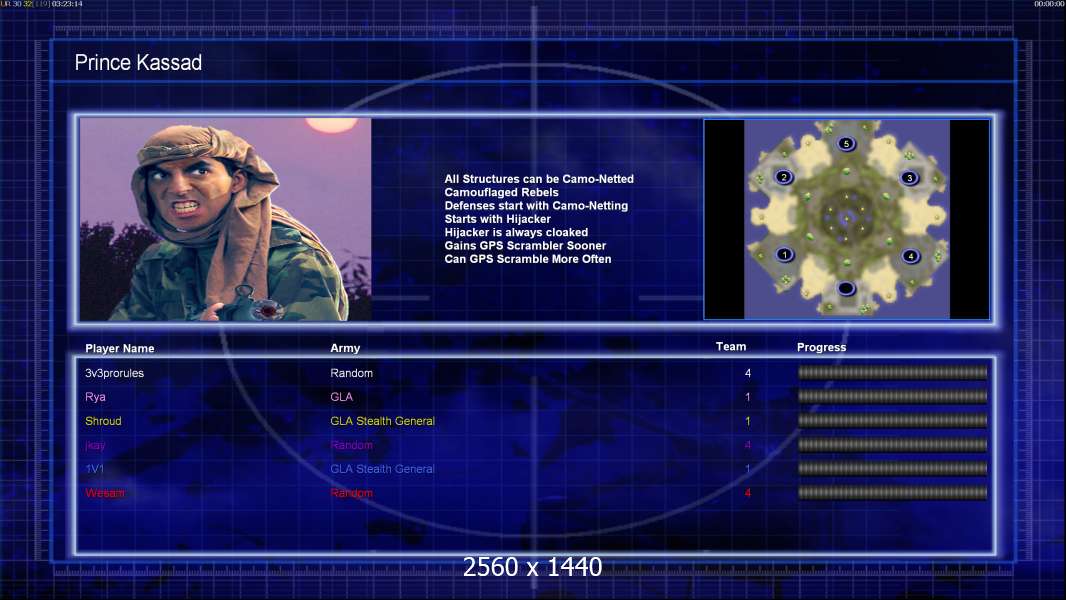Select player name Shroud

coord(103,421)
